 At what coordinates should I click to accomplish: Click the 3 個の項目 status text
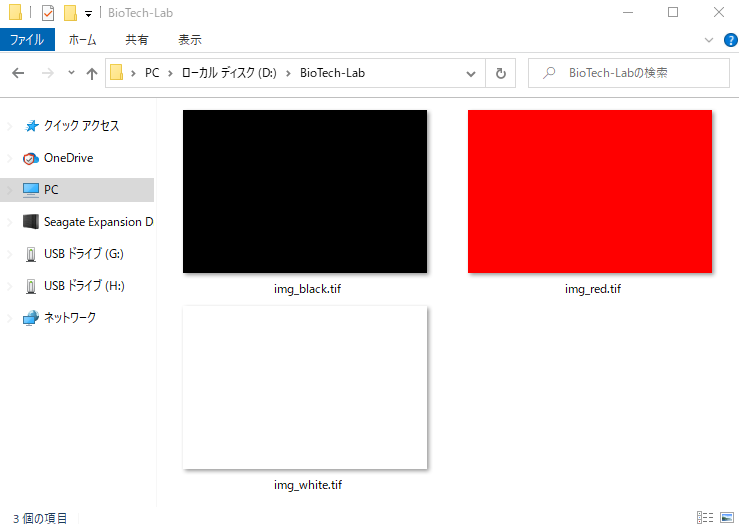(x=40, y=518)
